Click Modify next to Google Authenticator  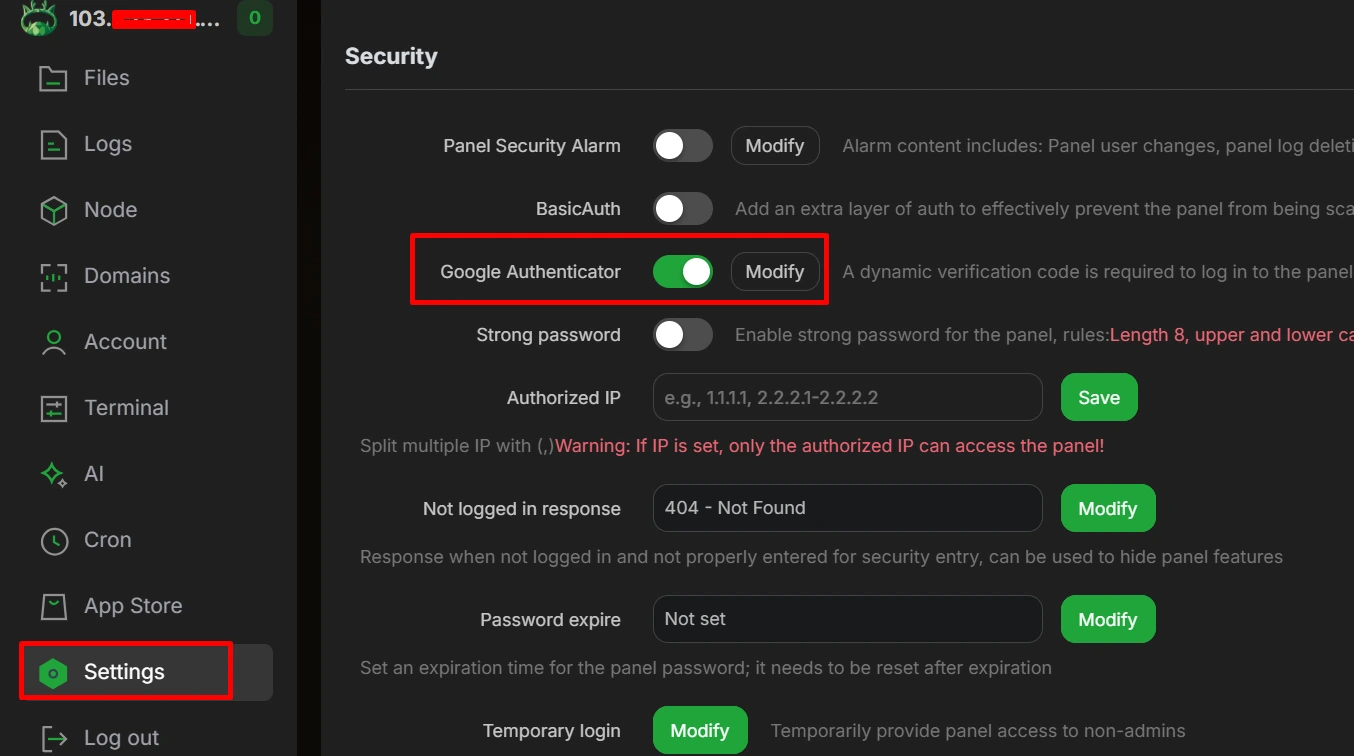click(775, 272)
